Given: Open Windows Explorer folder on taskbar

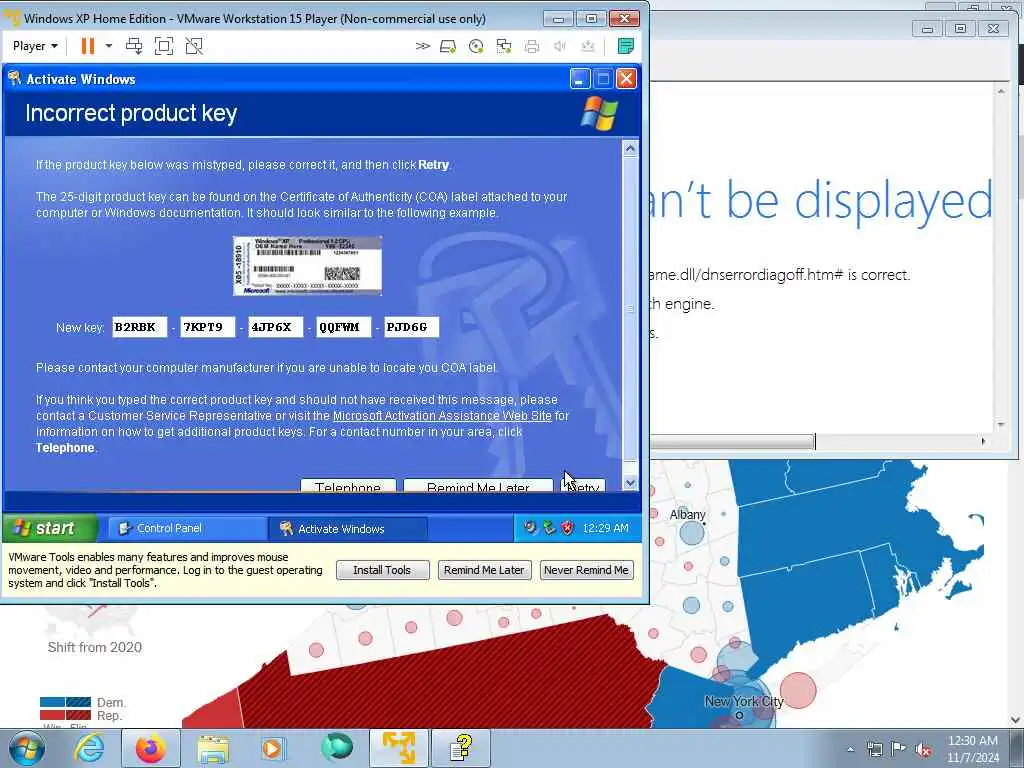Looking at the screenshot, I should 213,749.
